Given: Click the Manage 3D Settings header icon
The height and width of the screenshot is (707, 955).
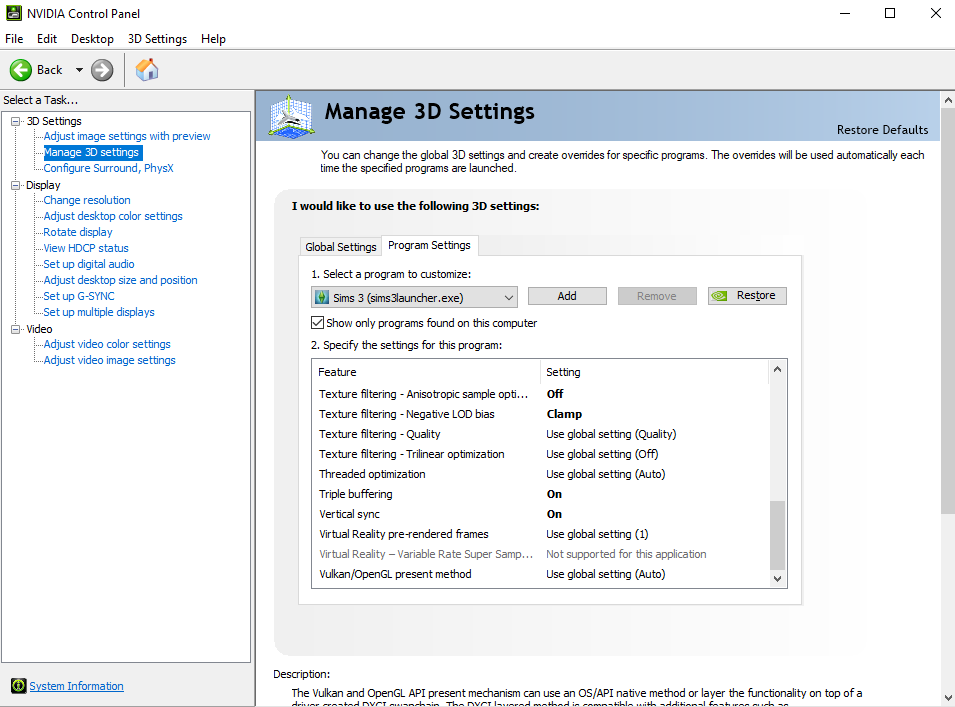Looking at the screenshot, I should pos(292,116).
